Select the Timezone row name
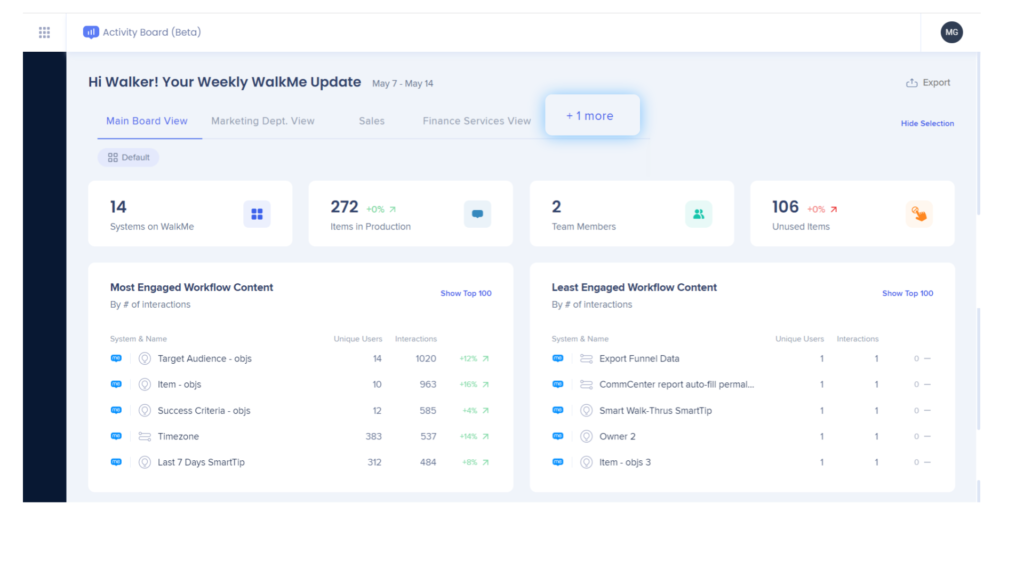 tap(178, 436)
